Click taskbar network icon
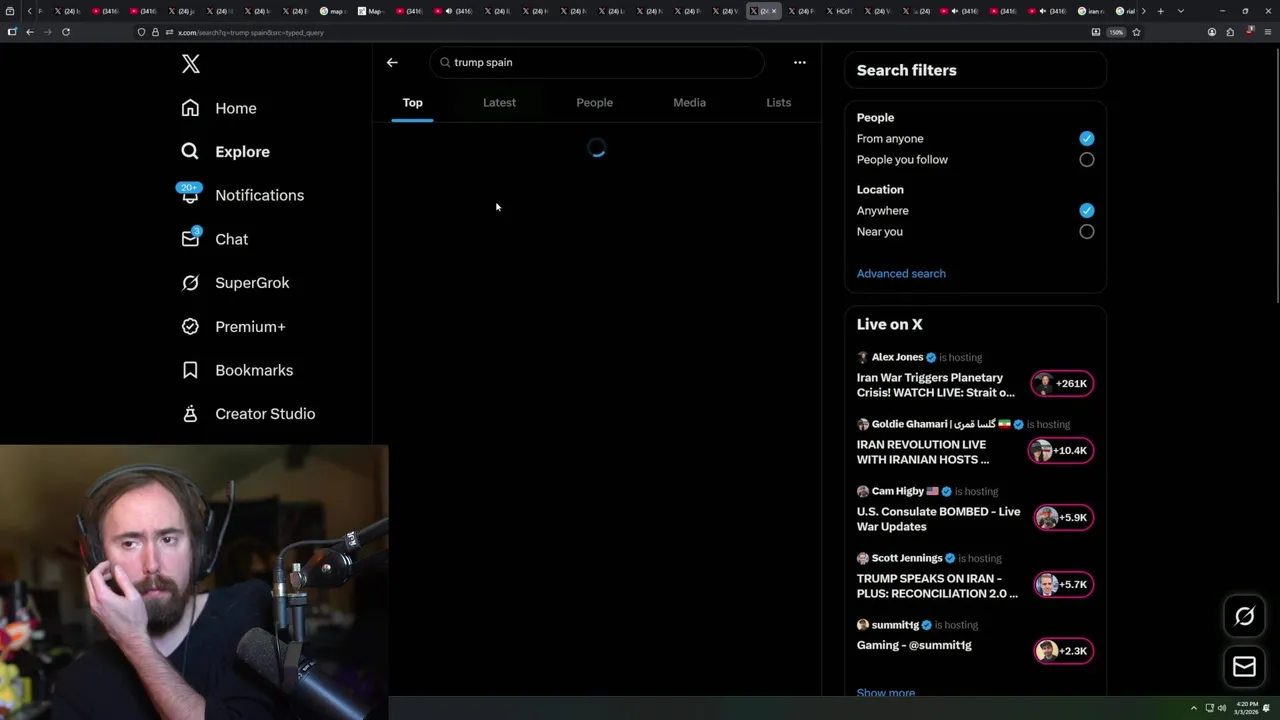Viewport: 1280px width, 720px height. 1208,708
